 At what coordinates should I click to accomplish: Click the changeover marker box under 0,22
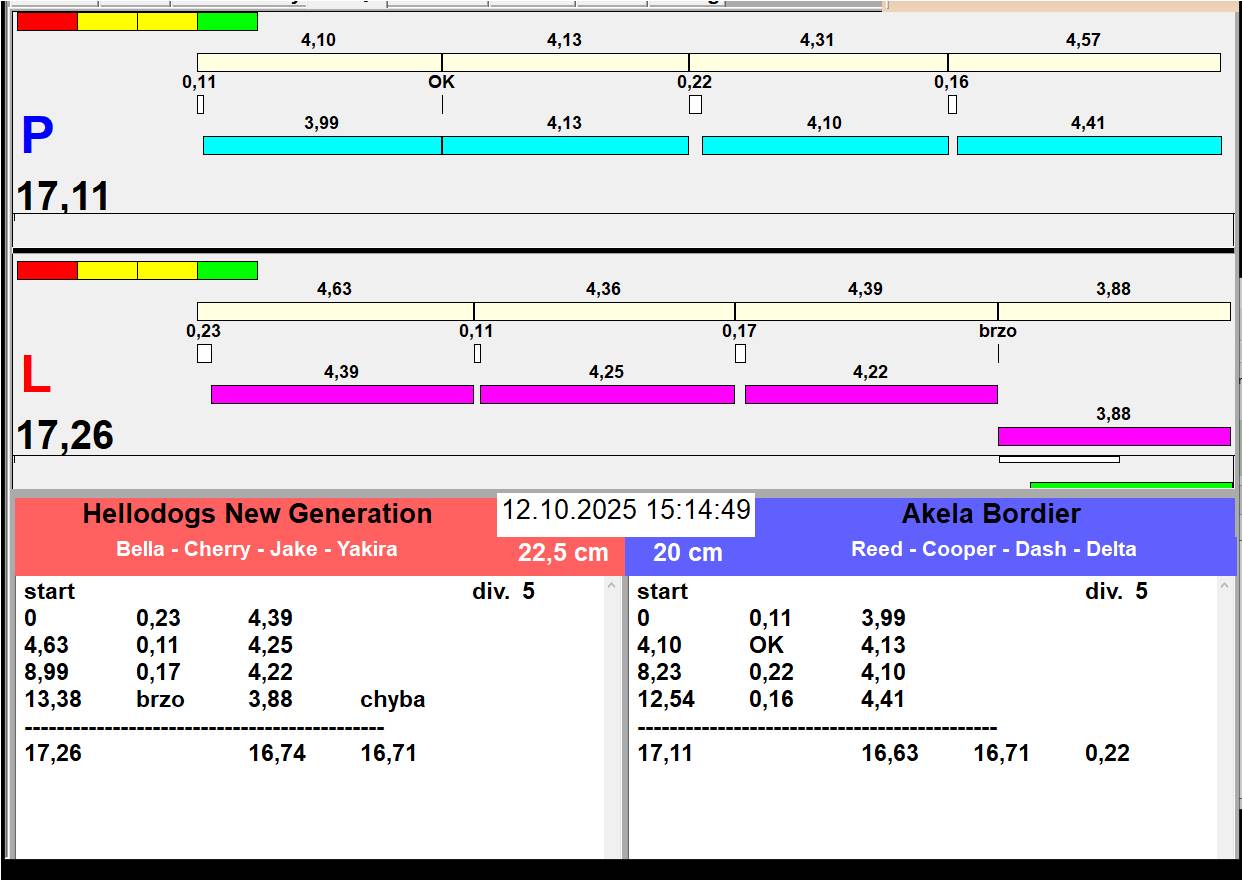pos(695,104)
